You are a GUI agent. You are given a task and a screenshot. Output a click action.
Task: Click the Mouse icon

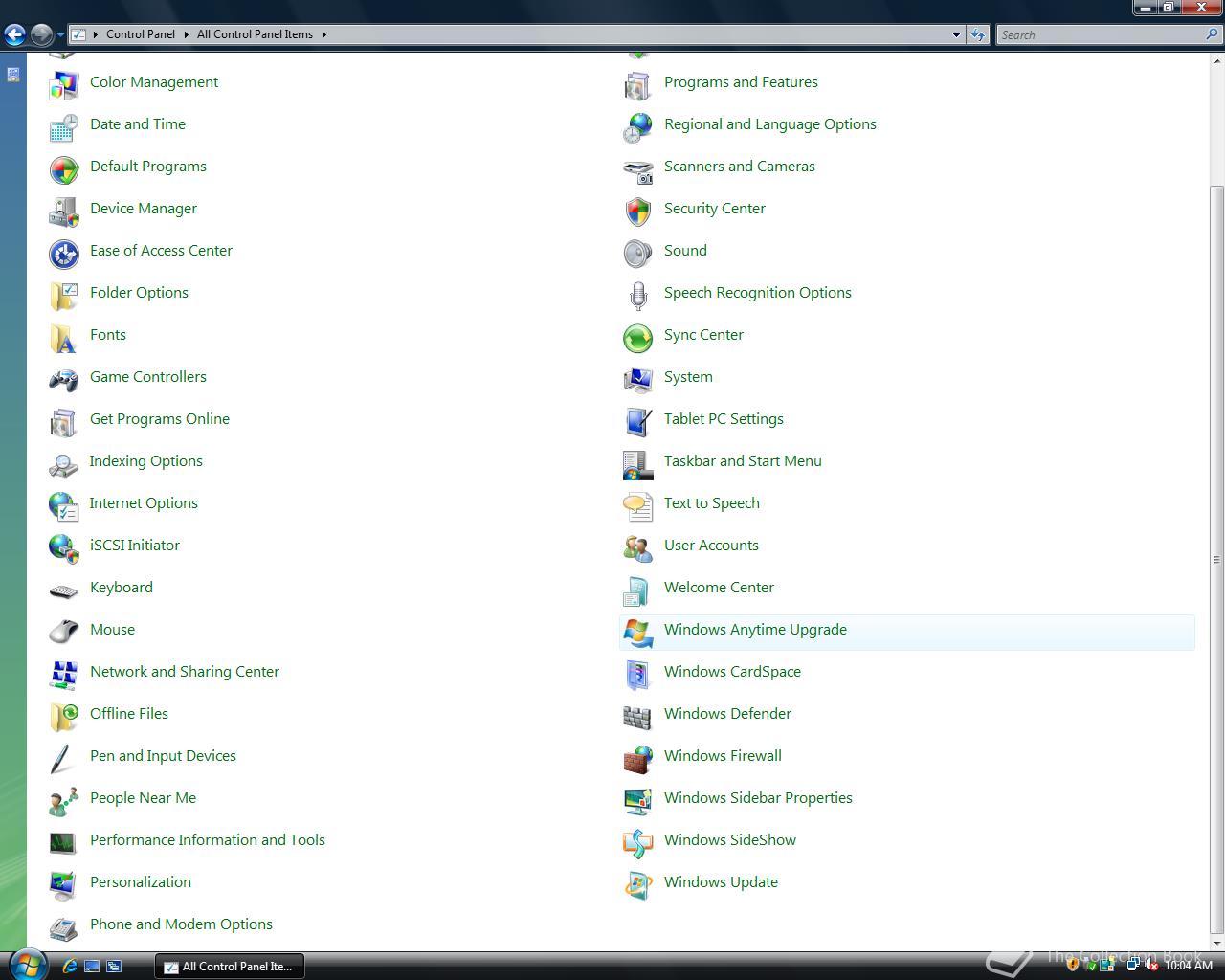coord(63,632)
